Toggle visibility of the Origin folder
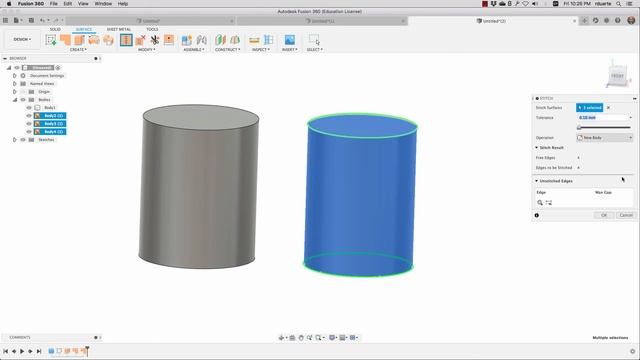Viewport: 640px width, 360px height. pos(23,92)
